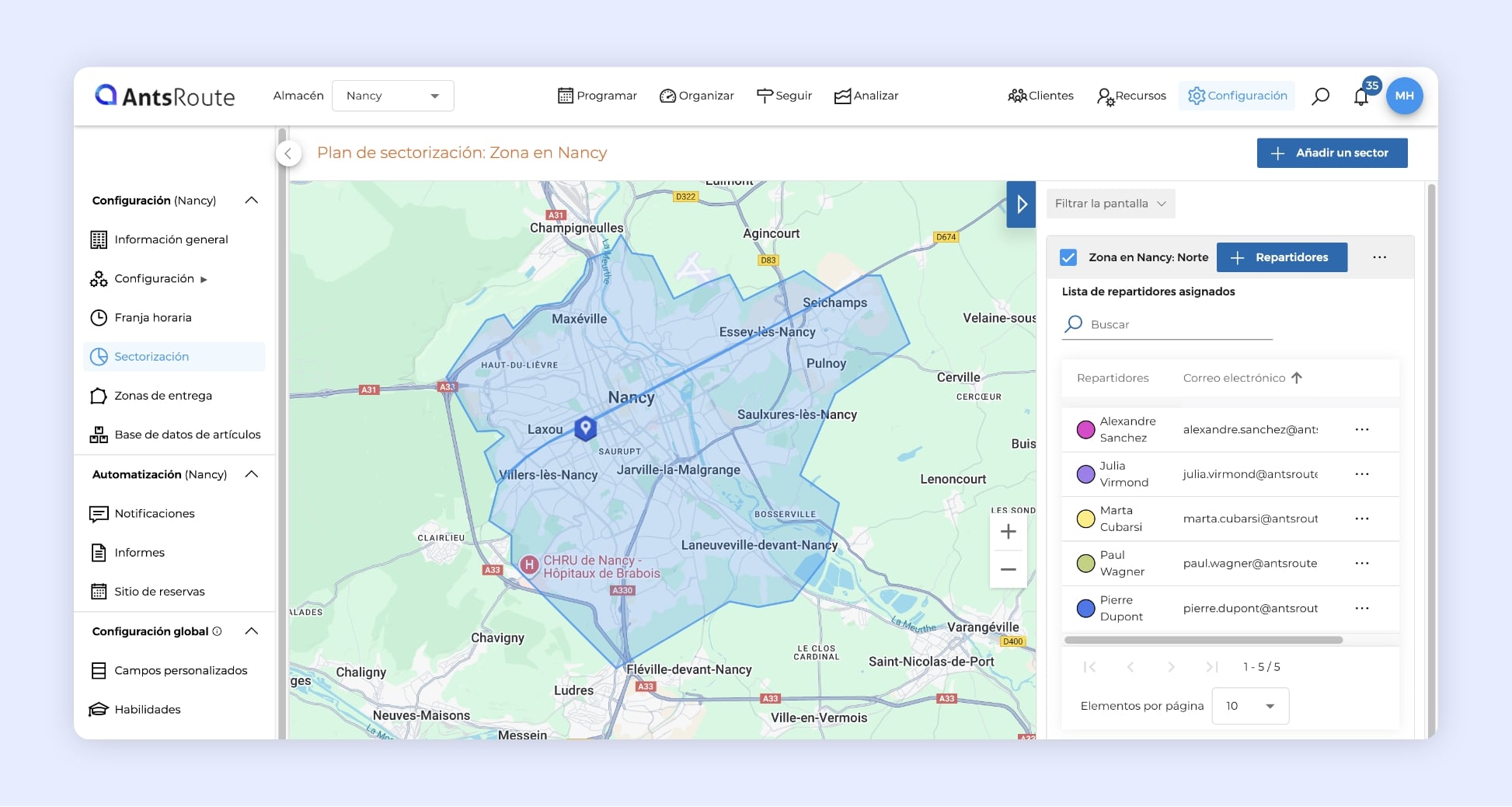Screen dimensions: 1512x807
Task: Open the Sectorización settings in sidebar
Action: coord(152,356)
